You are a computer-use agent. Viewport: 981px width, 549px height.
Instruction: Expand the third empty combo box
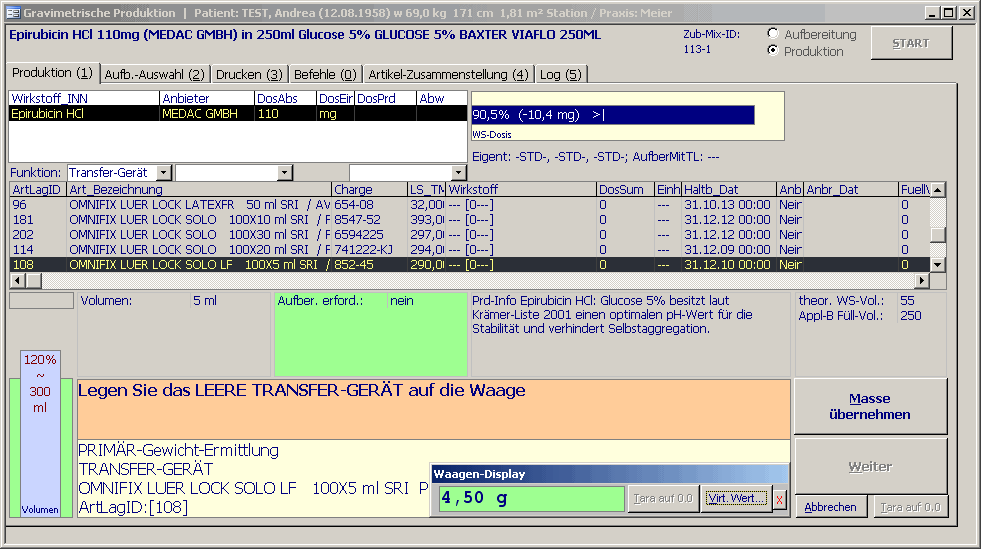pos(459,173)
